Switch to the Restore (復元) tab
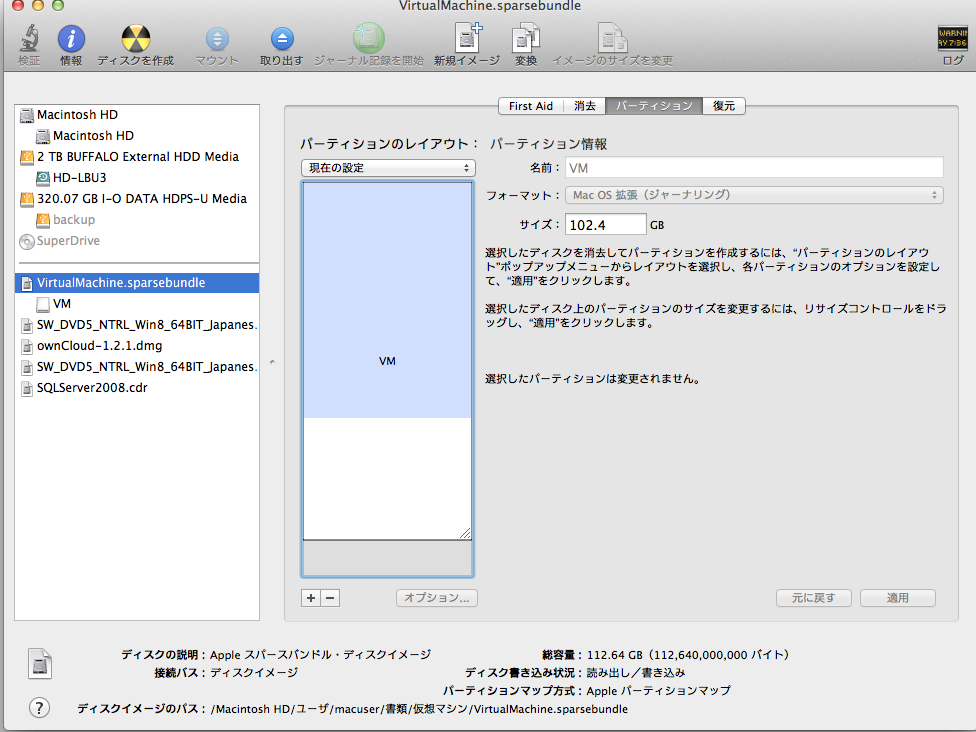The width and height of the screenshot is (976, 732). click(724, 106)
